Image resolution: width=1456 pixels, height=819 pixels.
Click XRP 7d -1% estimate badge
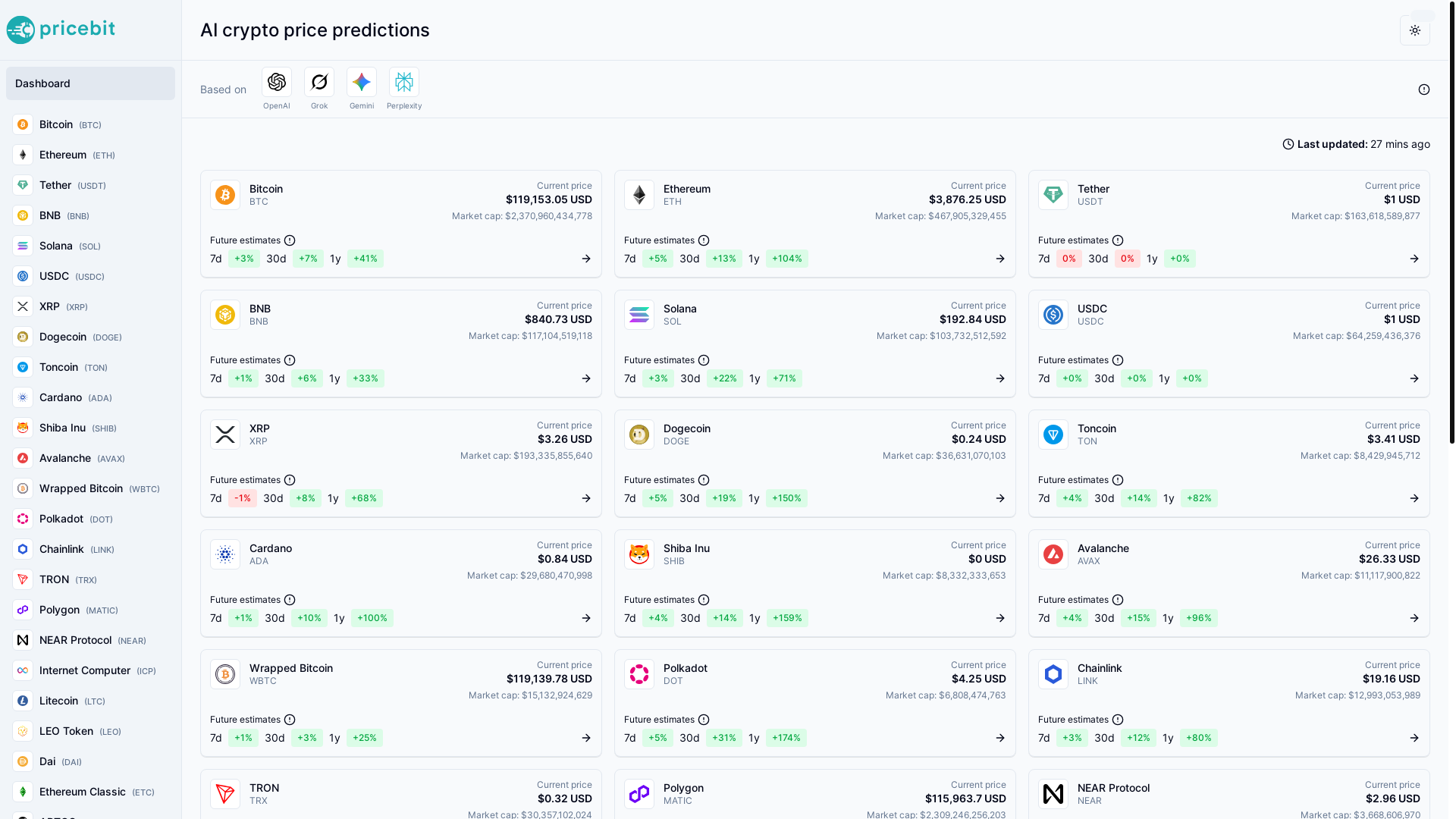243,498
